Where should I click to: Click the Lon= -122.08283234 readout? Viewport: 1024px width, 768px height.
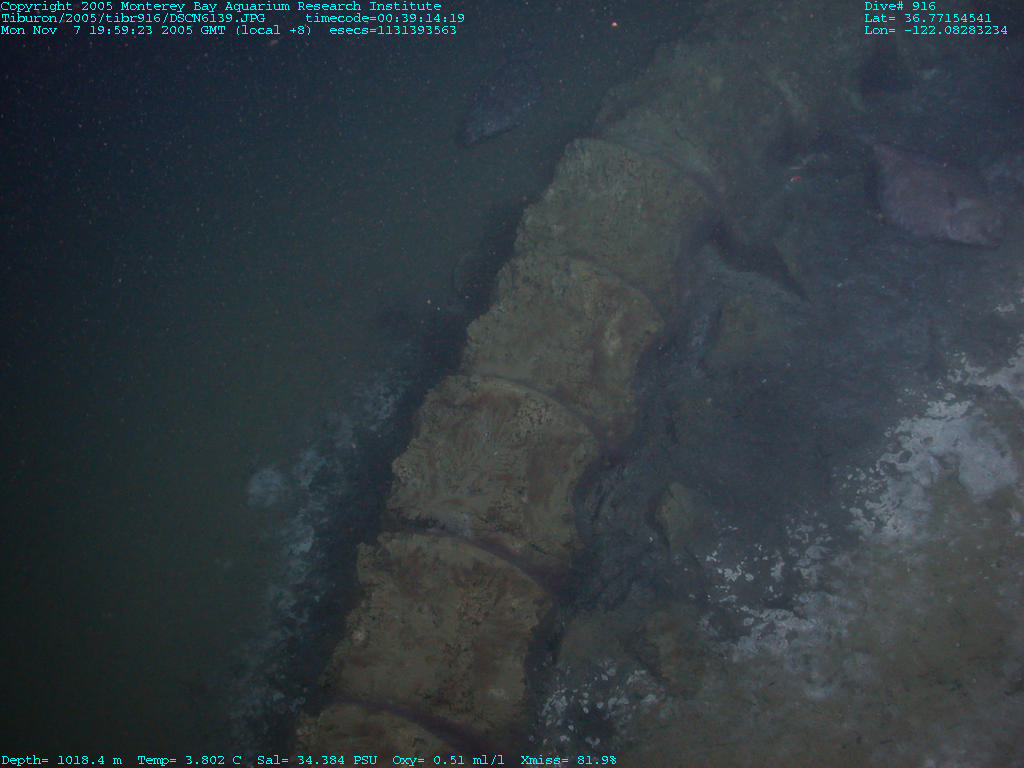click(935, 30)
